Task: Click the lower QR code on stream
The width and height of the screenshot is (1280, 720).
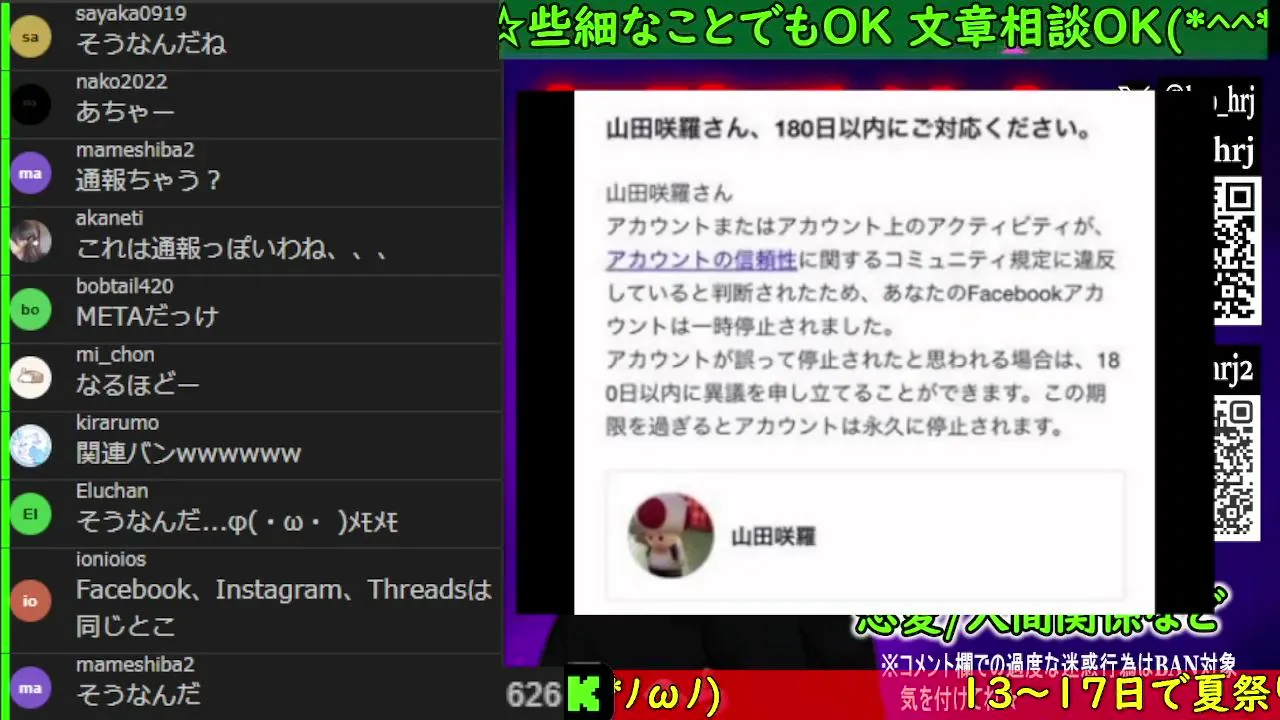Action: coord(1236,468)
